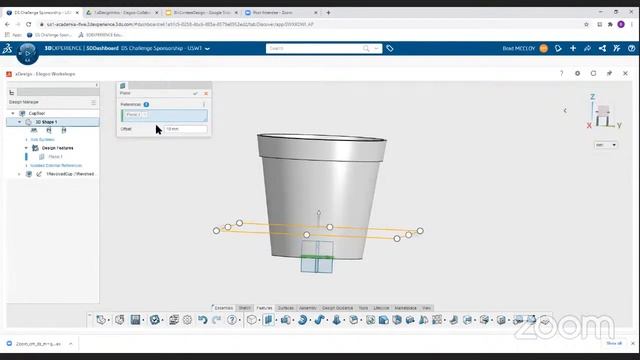The height and width of the screenshot is (360, 640).
Task: Open the DS Challenge Spon bookmark
Action: [49, 35]
